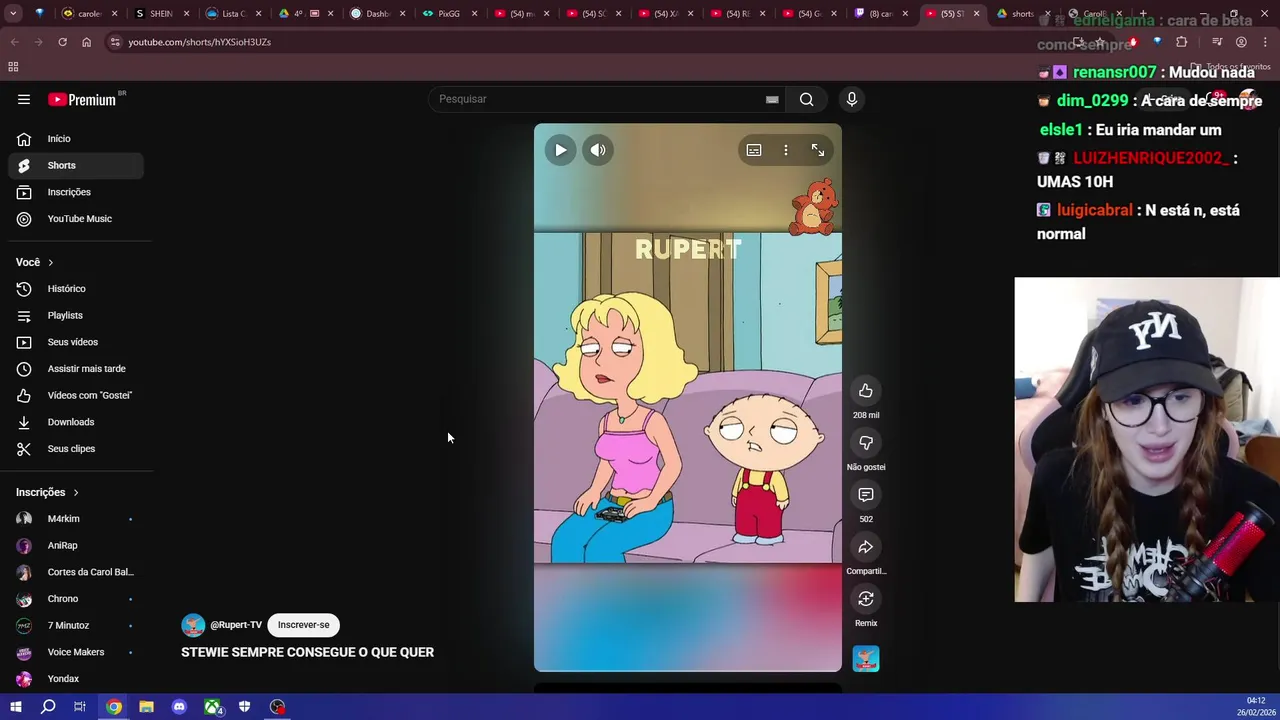Open Seus clipes
The image size is (1280, 720).
(x=76, y=449)
